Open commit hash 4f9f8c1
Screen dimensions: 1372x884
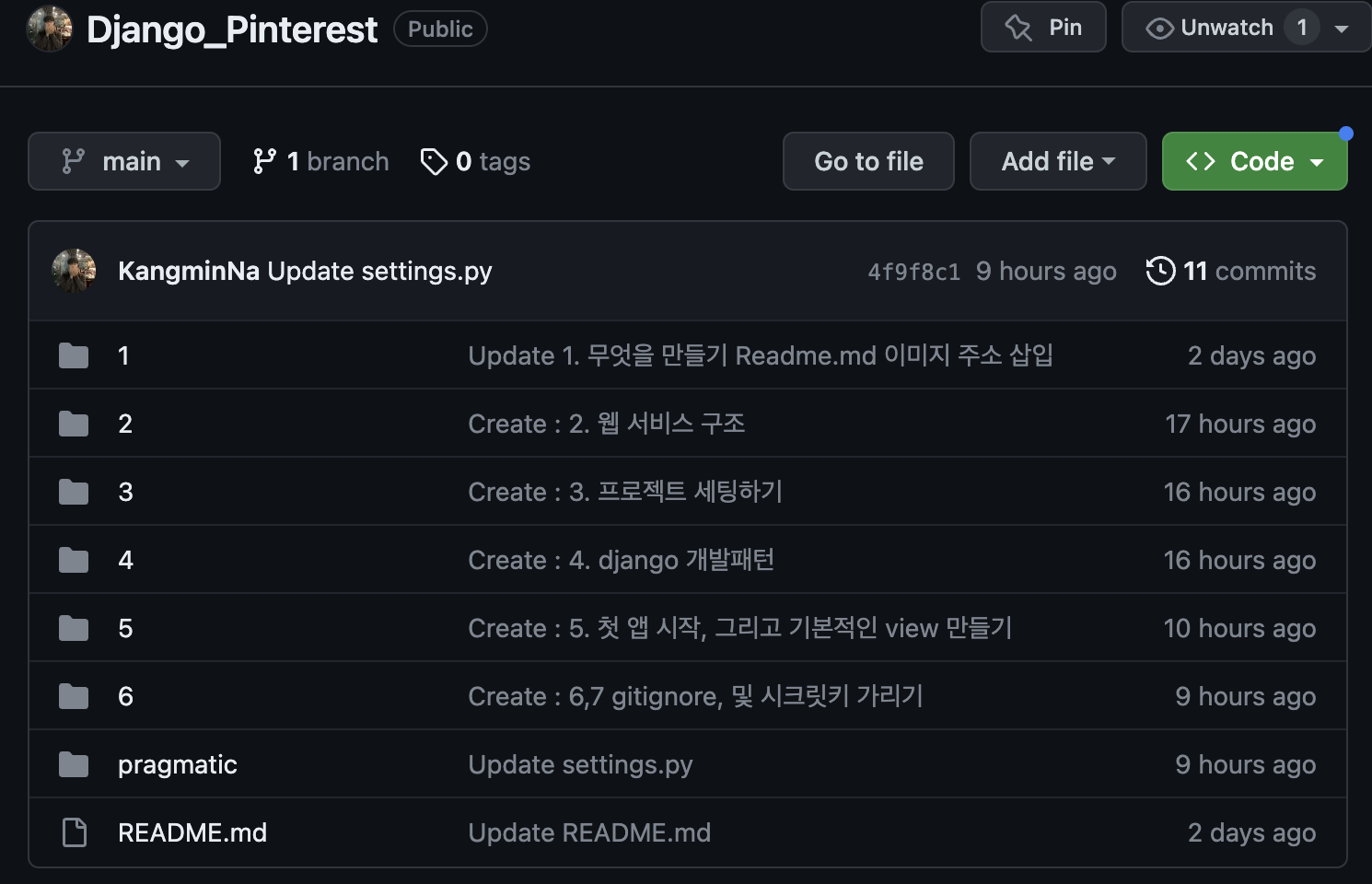tap(913, 272)
